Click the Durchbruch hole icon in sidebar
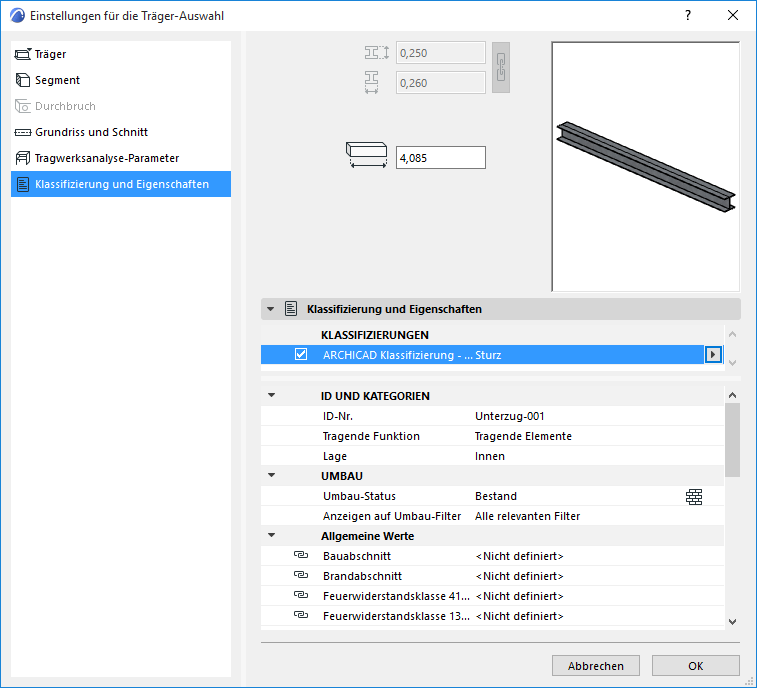Viewport: 757px width, 688px height. tap(23, 106)
